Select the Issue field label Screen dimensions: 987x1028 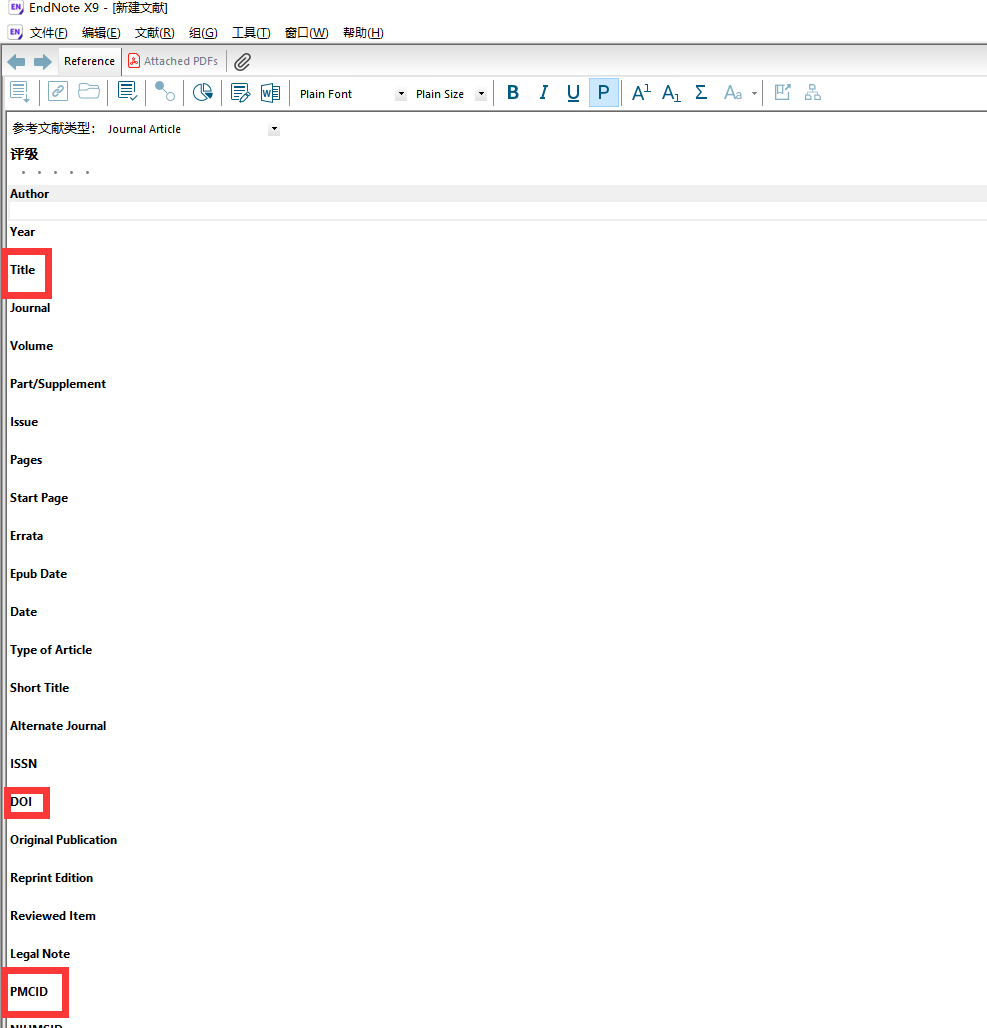[x=24, y=422]
